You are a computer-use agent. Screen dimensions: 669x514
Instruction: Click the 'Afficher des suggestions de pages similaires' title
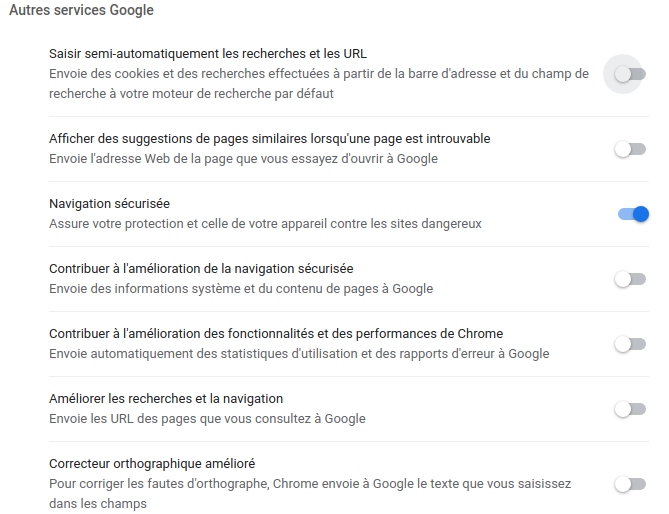coord(269,138)
